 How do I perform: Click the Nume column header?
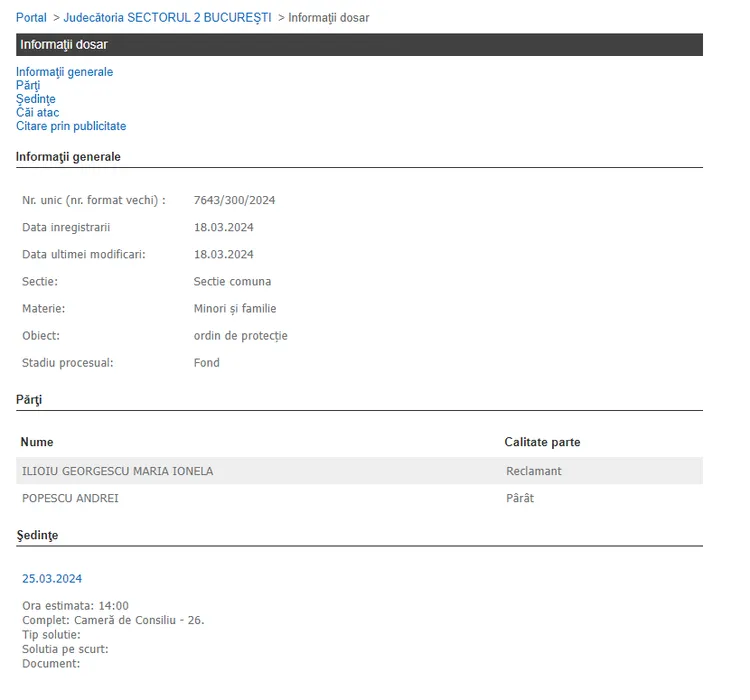coord(37,442)
